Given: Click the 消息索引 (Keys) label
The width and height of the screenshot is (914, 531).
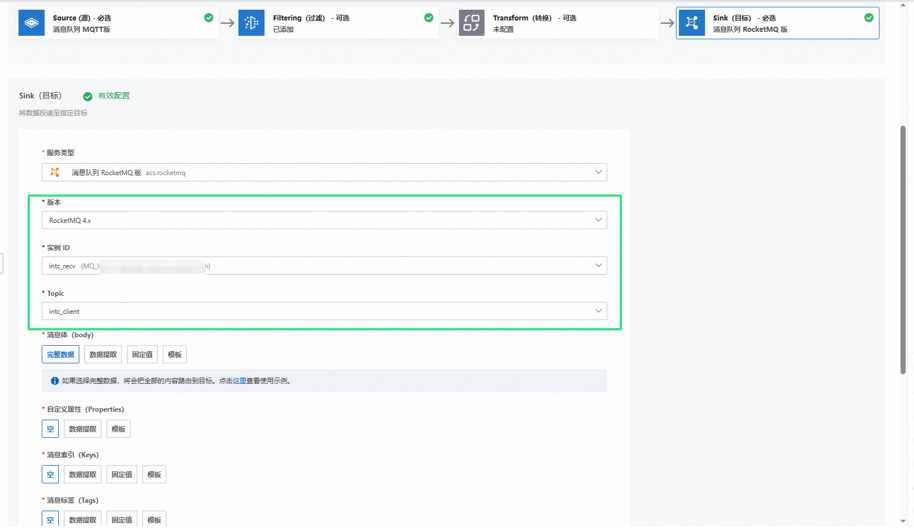Looking at the screenshot, I should point(73,455).
